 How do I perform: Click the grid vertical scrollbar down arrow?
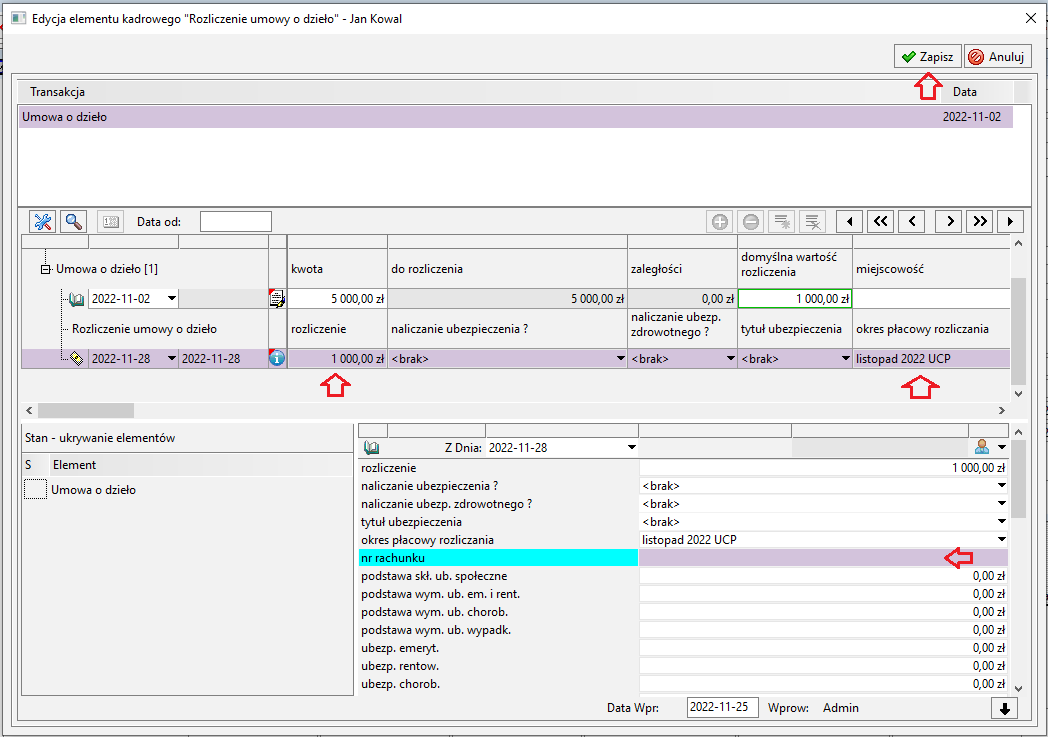[1018, 394]
